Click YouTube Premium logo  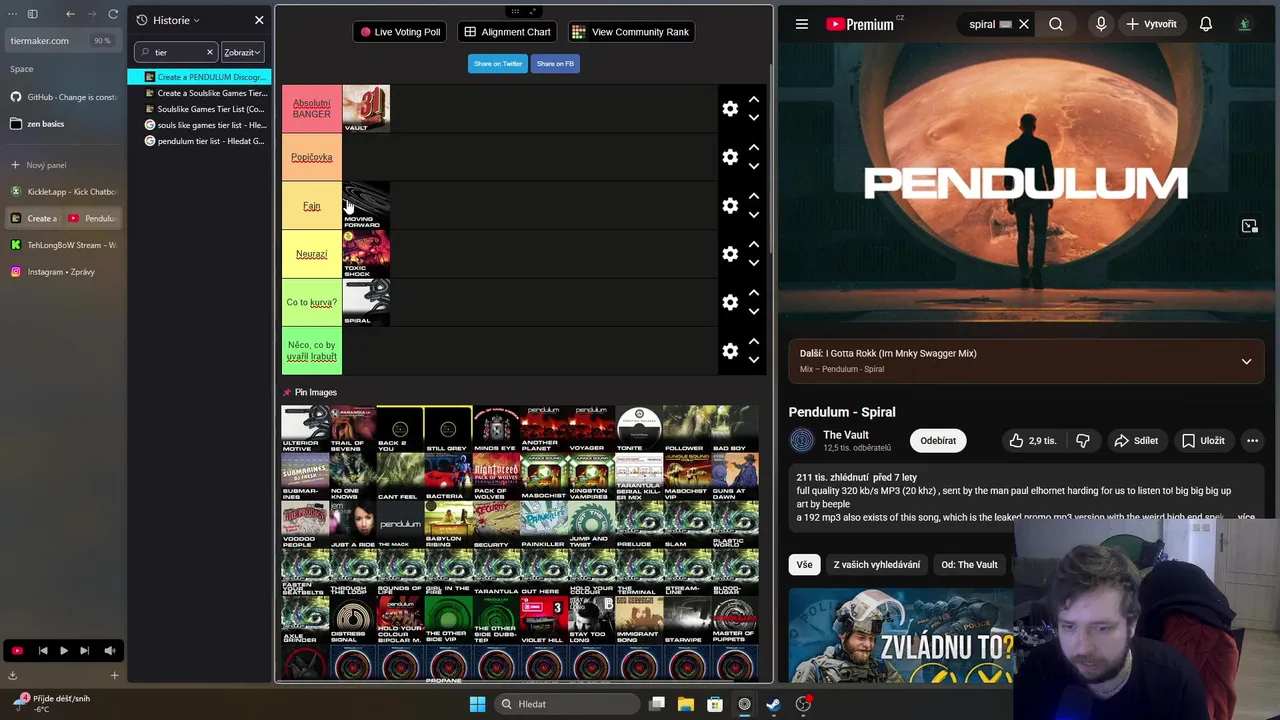click(x=862, y=24)
